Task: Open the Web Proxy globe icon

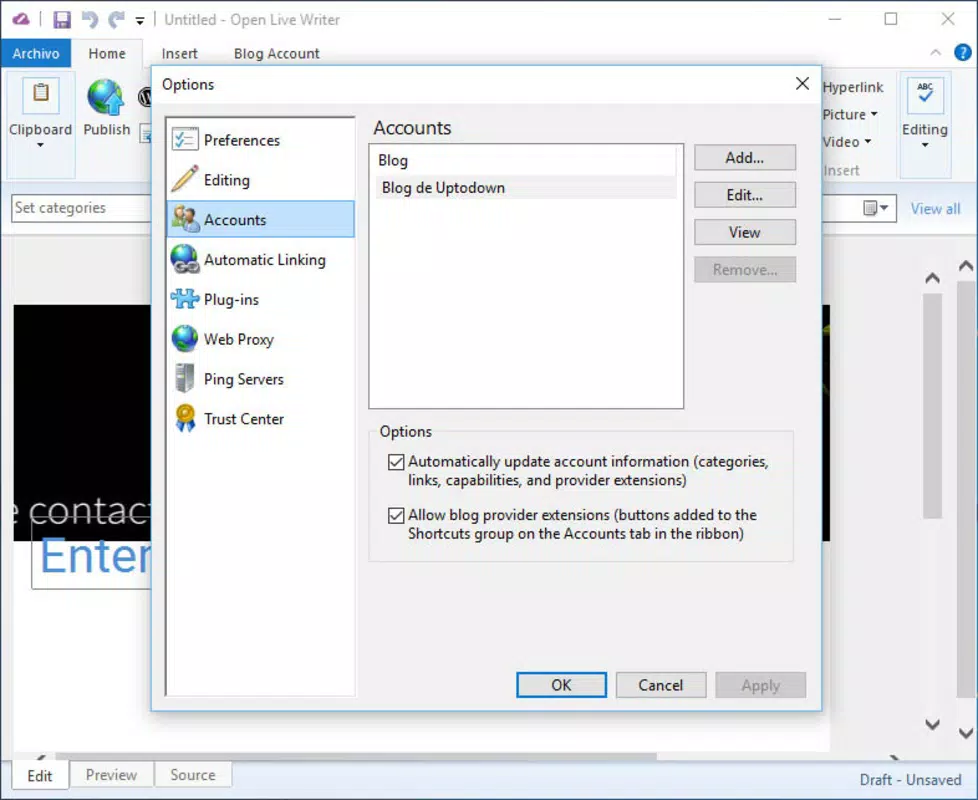Action: (185, 339)
